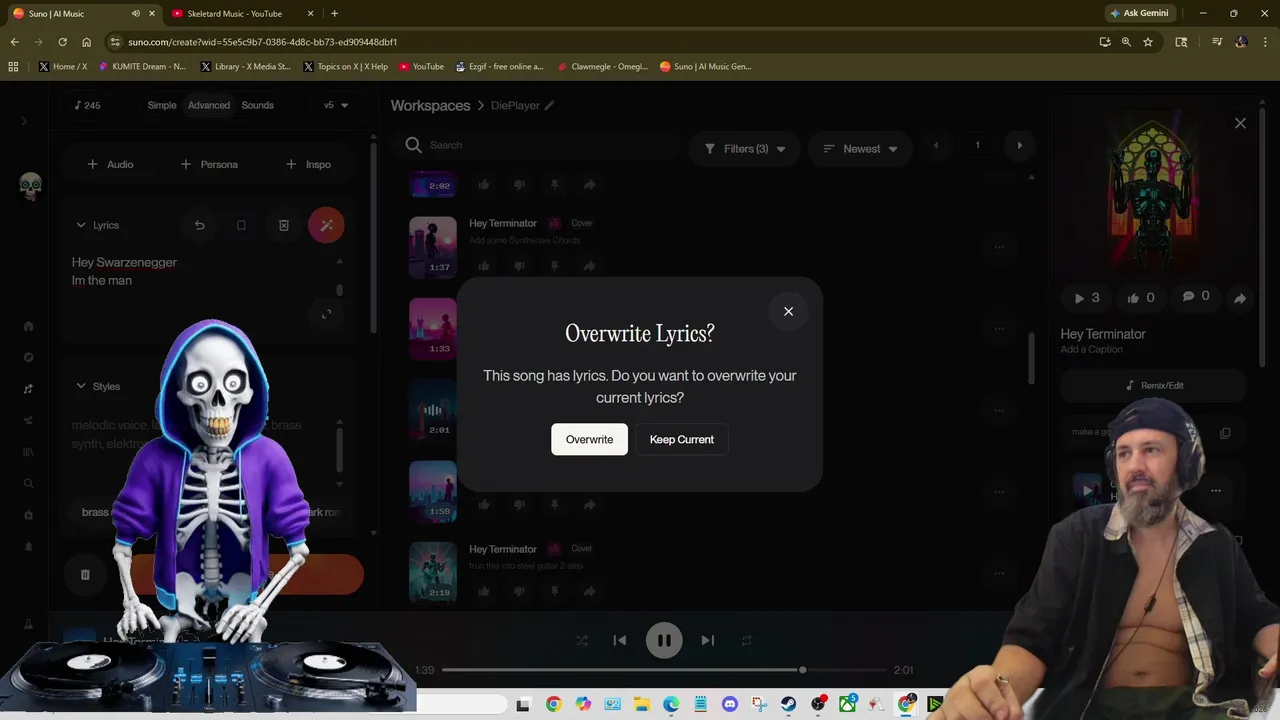Viewport: 1280px width, 720px height.
Task: Click the Overwrite button in dialog
Action: point(589,439)
